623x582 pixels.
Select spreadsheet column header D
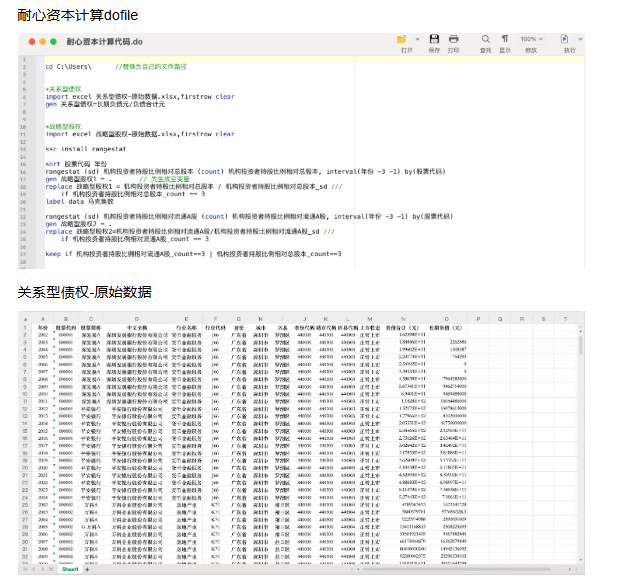point(137,319)
